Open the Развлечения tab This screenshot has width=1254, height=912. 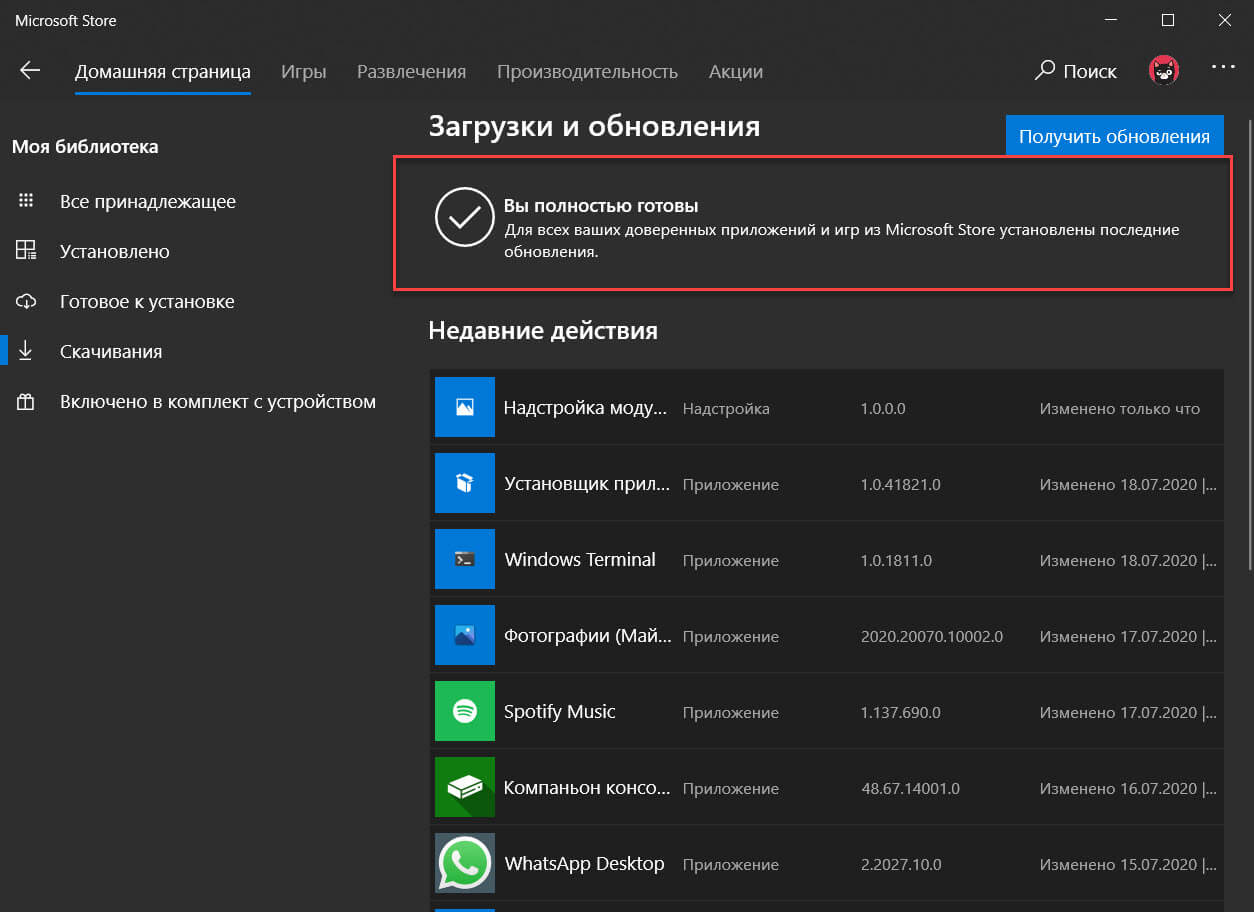coord(412,72)
